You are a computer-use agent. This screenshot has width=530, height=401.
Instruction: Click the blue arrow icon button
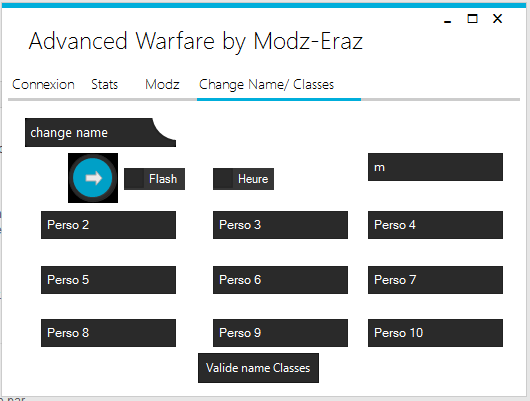pyautogui.click(x=93, y=178)
